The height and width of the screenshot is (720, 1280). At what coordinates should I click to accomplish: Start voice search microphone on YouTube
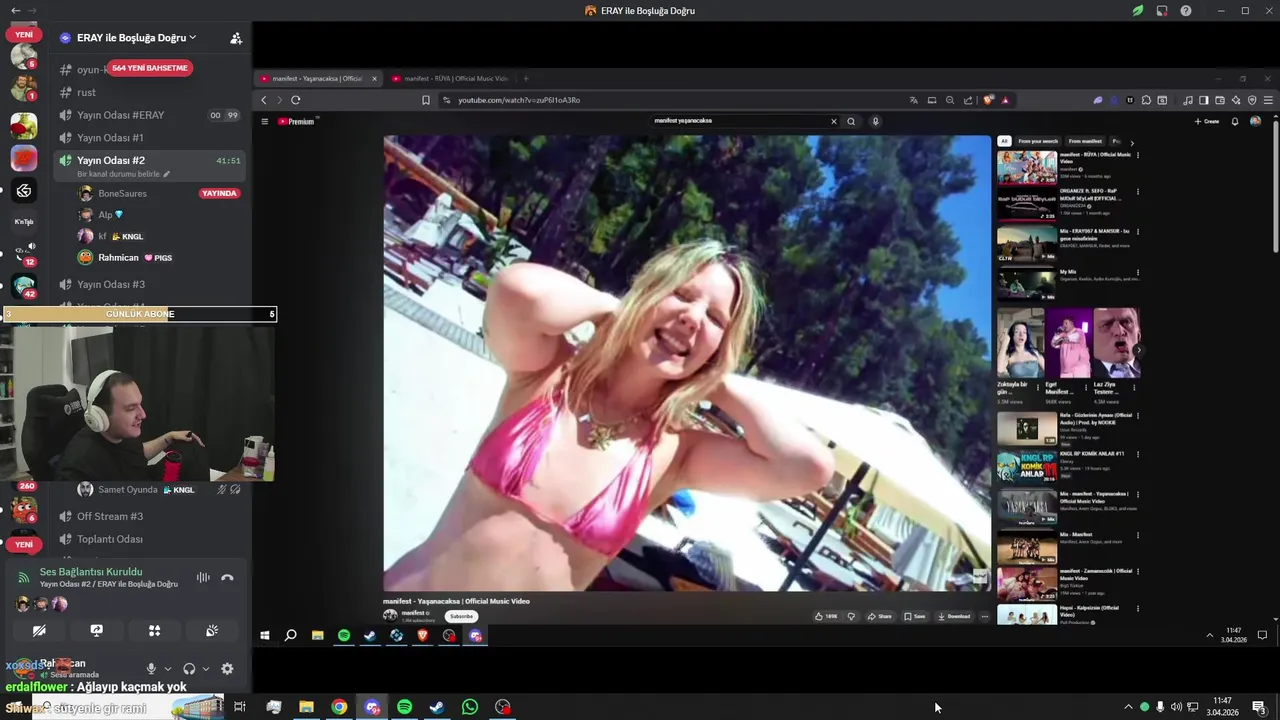click(875, 121)
